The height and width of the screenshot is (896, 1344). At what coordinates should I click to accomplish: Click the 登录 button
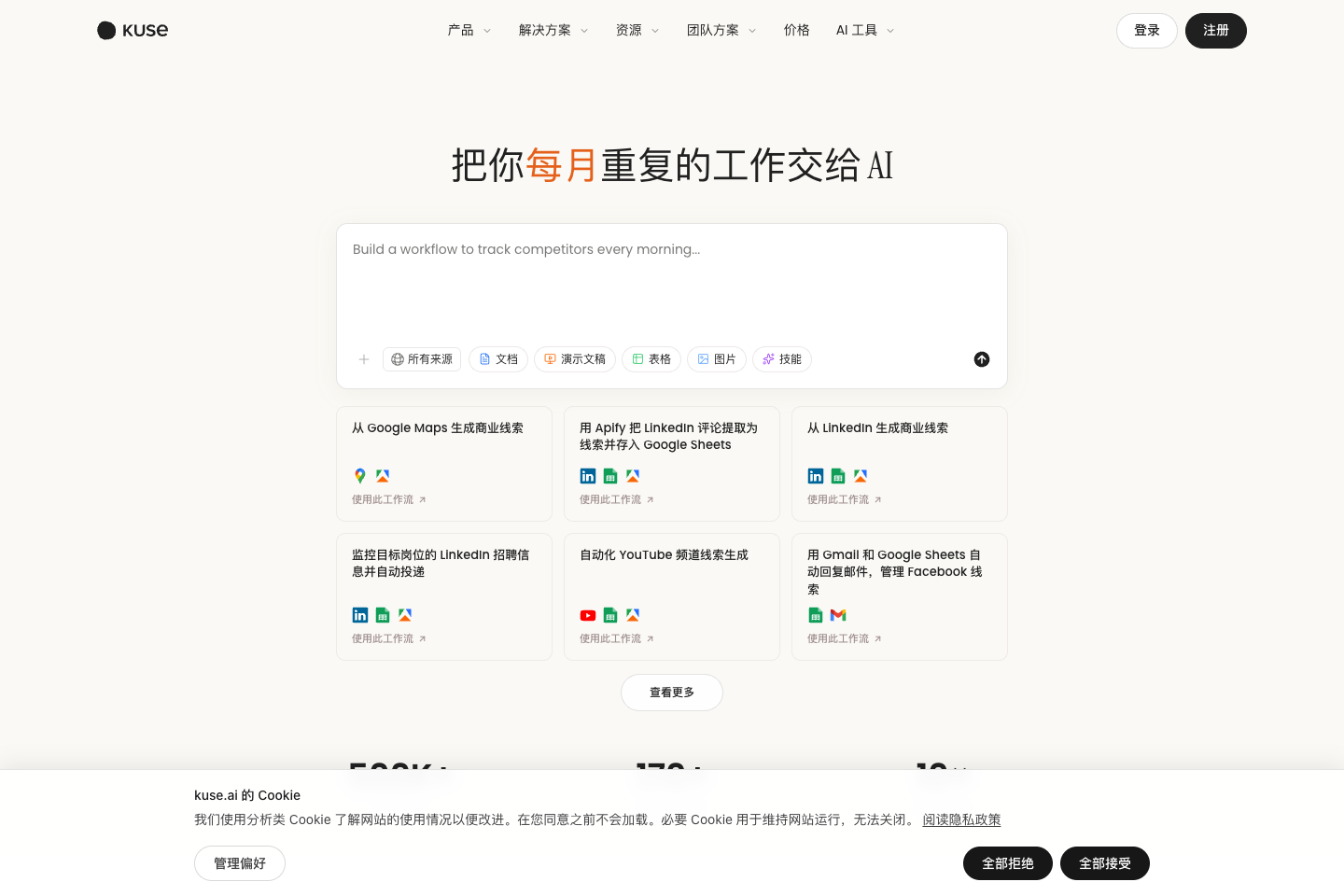pyautogui.click(x=1147, y=31)
